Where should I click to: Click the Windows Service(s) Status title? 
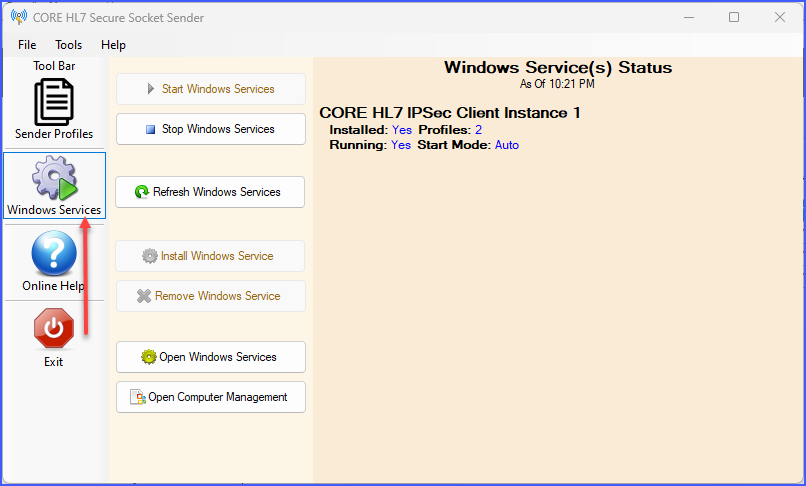coord(558,67)
